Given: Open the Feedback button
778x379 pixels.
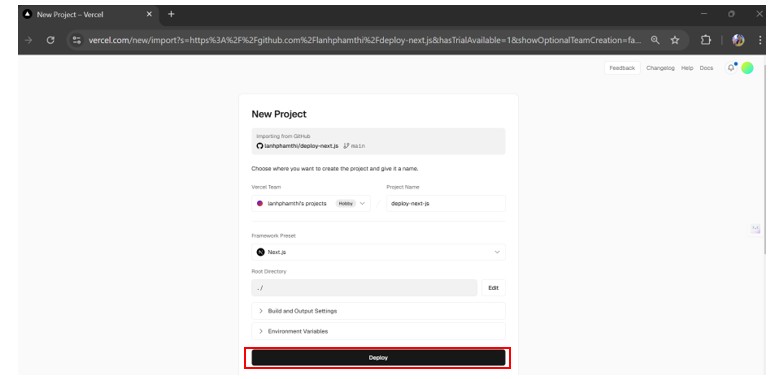Looking at the screenshot, I should pyautogui.click(x=622, y=68).
